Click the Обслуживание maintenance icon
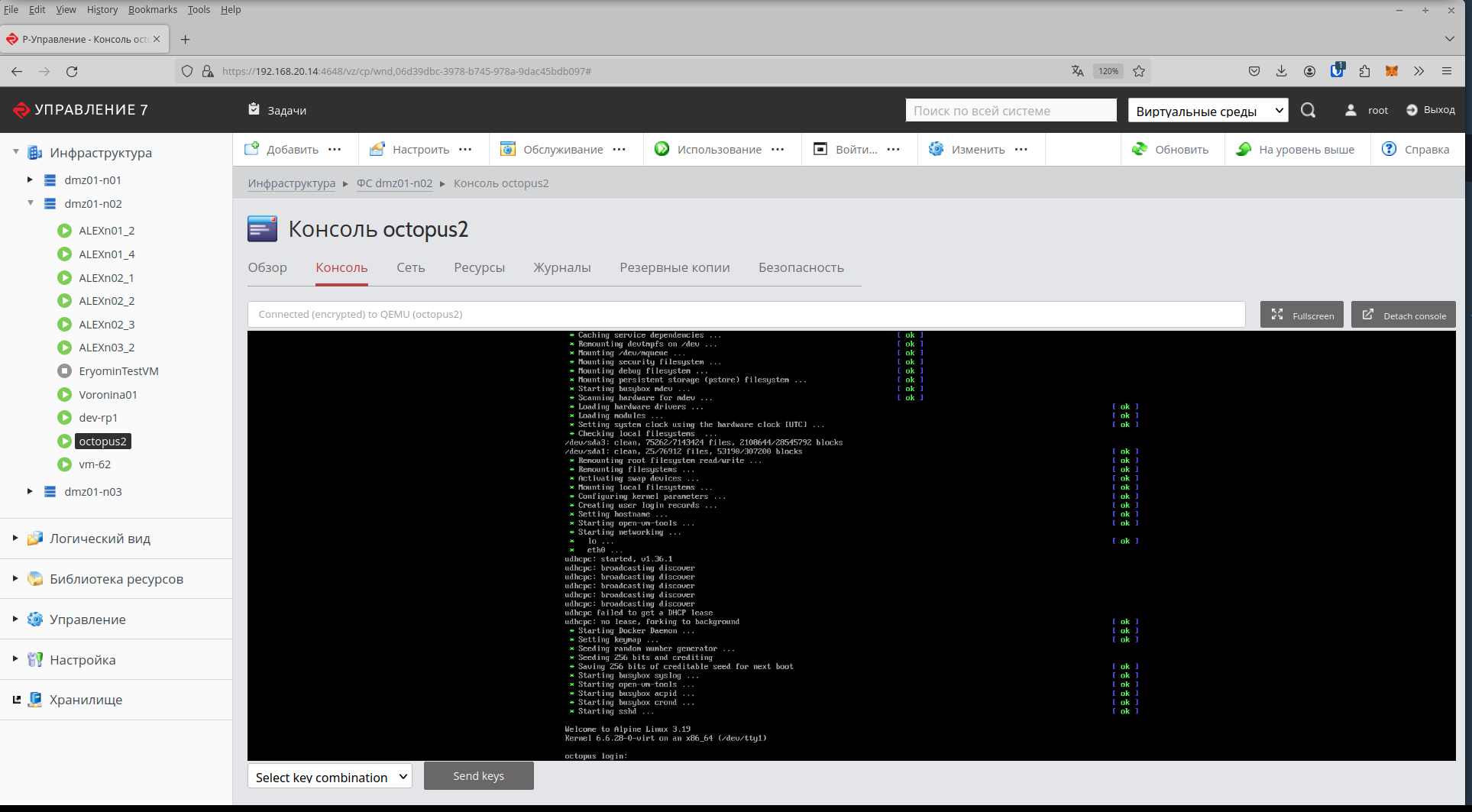Image resolution: width=1472 pixels, height=812 pixels. click(x=507, y=149)
